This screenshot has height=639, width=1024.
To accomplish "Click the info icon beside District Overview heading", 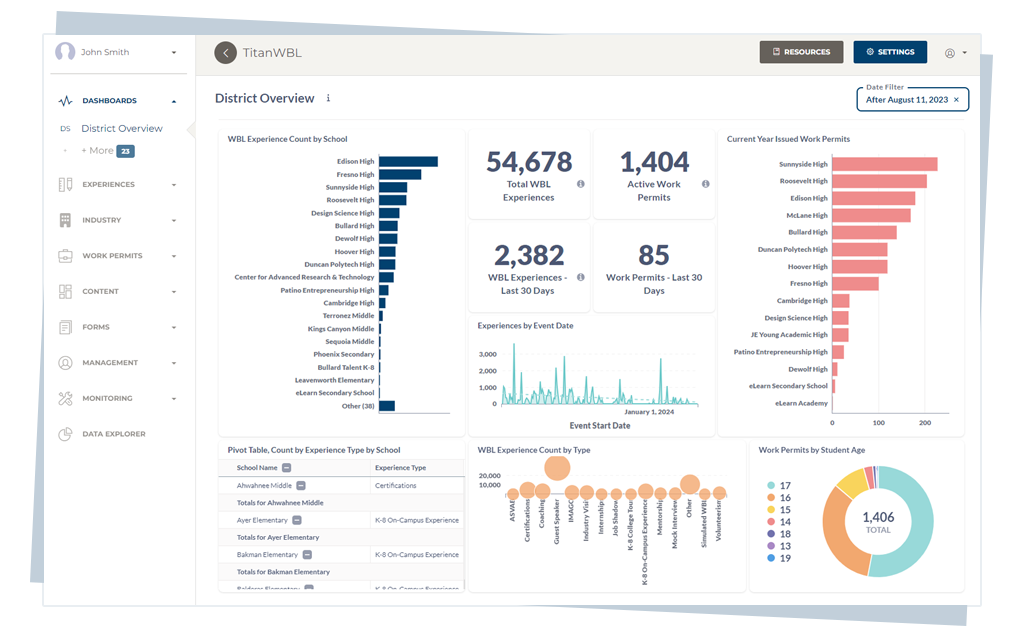I will (x=327, y=99).
